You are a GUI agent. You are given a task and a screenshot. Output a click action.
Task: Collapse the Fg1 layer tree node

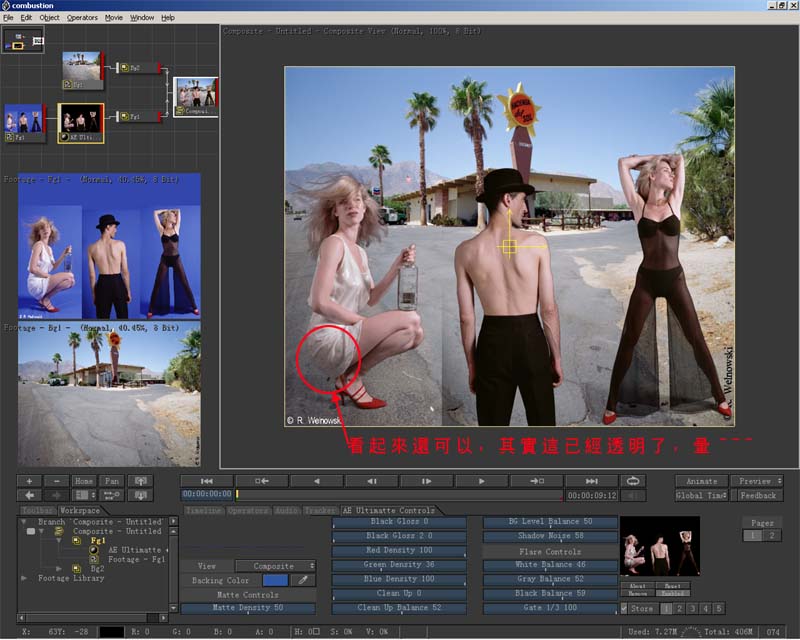coord(59,540)
